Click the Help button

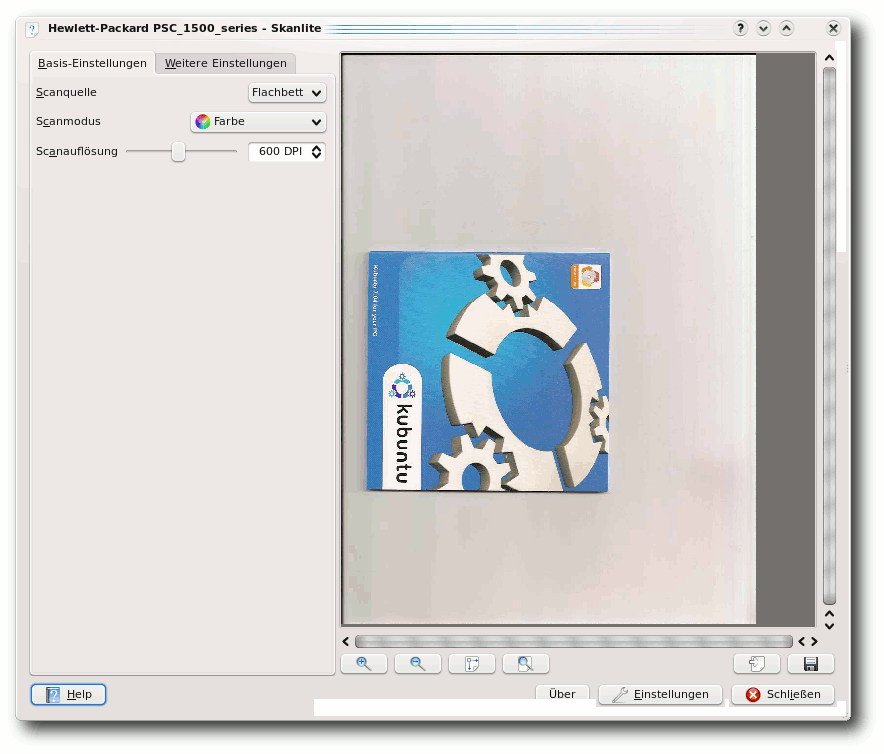[68, 694]
